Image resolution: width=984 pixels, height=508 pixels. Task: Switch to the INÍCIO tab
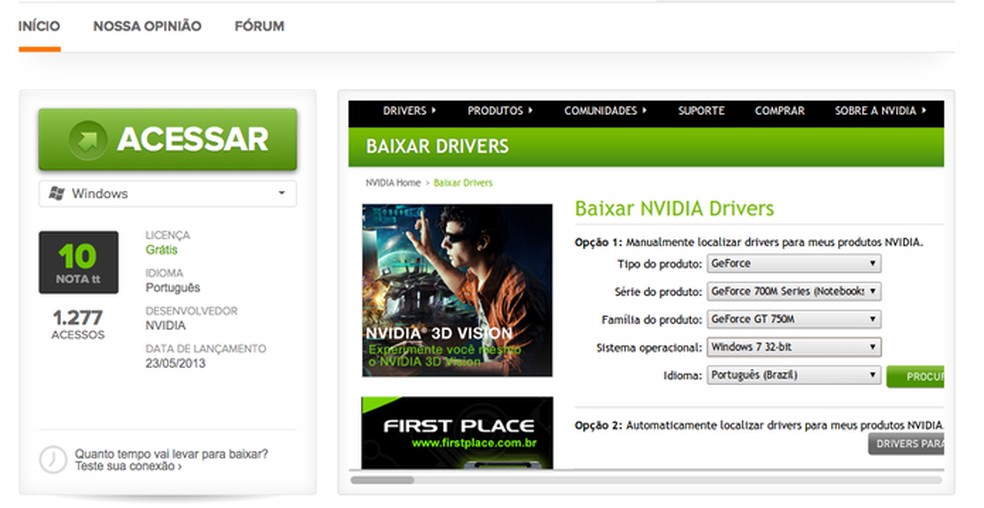point(39,26)
